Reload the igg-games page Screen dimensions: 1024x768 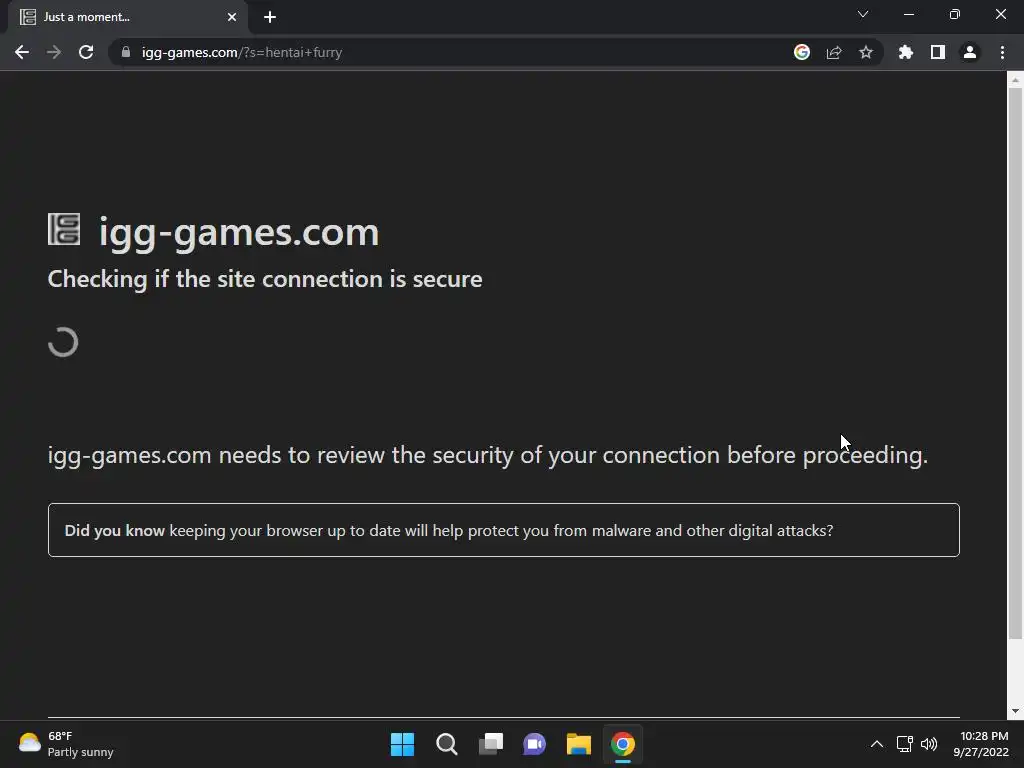click(x=86, y=52)
